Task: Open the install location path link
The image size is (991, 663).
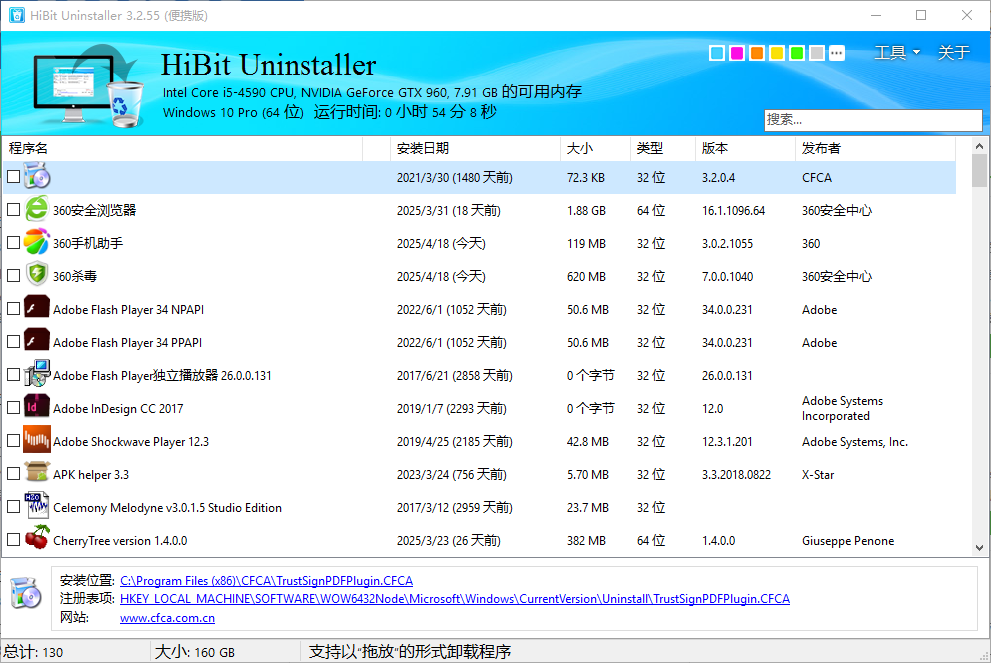Action: click(266, 580)
